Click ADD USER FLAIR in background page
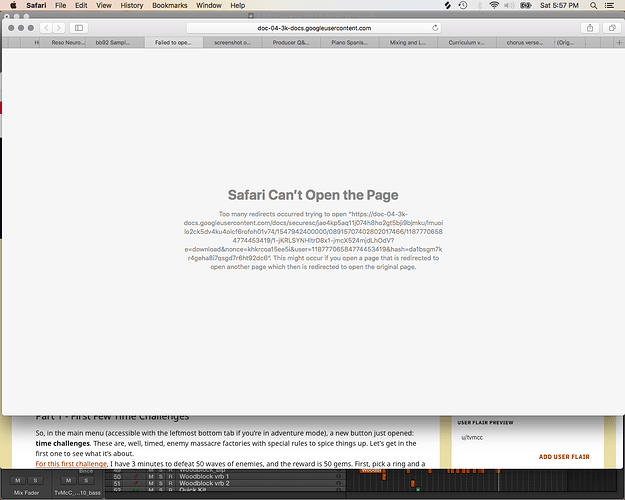625x500 pixels. pyautogui.click(x=564, y=457)
